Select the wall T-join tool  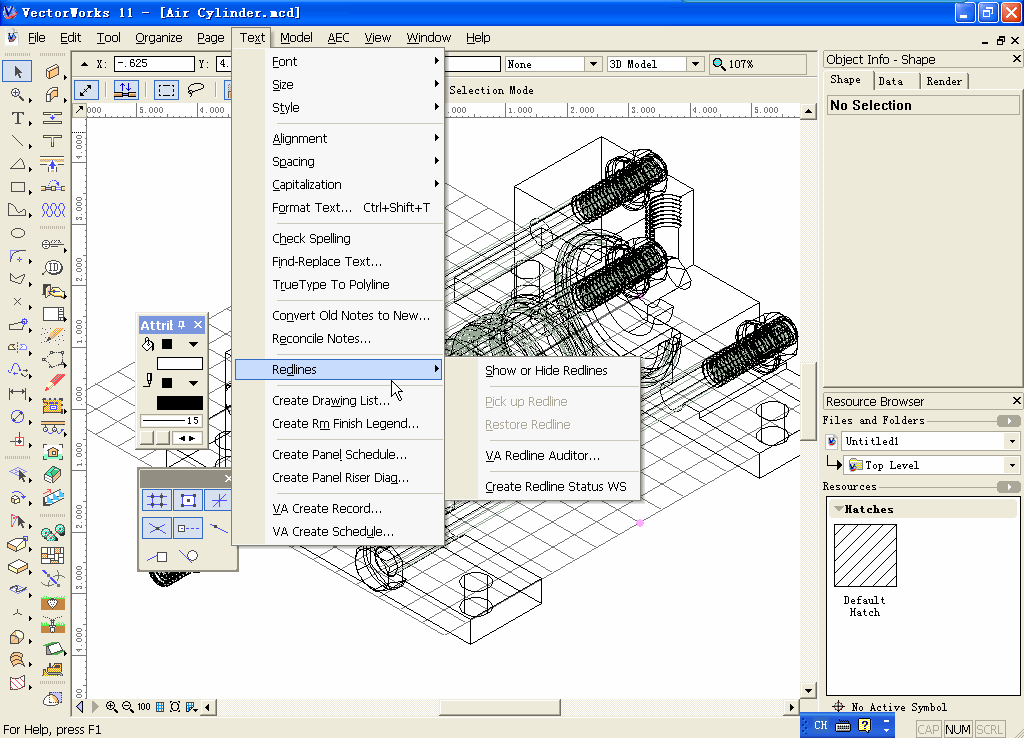point(52,141)
